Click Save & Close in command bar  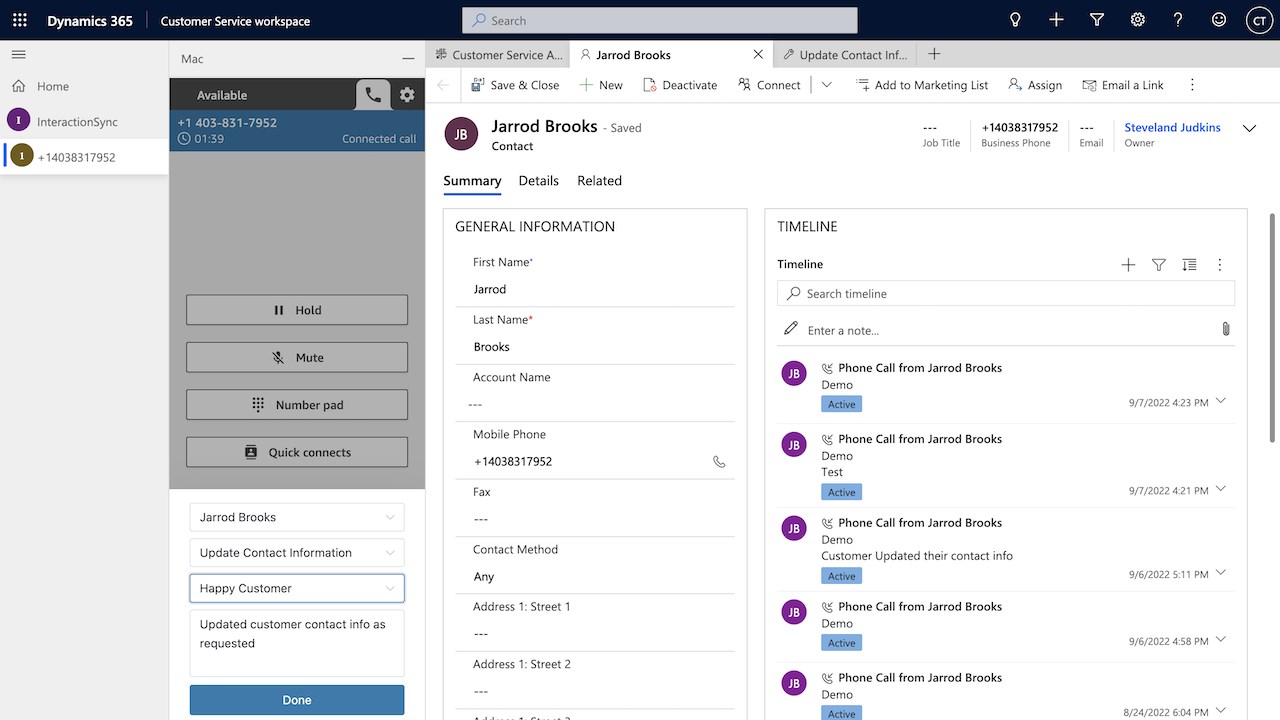tap(515, 85)
